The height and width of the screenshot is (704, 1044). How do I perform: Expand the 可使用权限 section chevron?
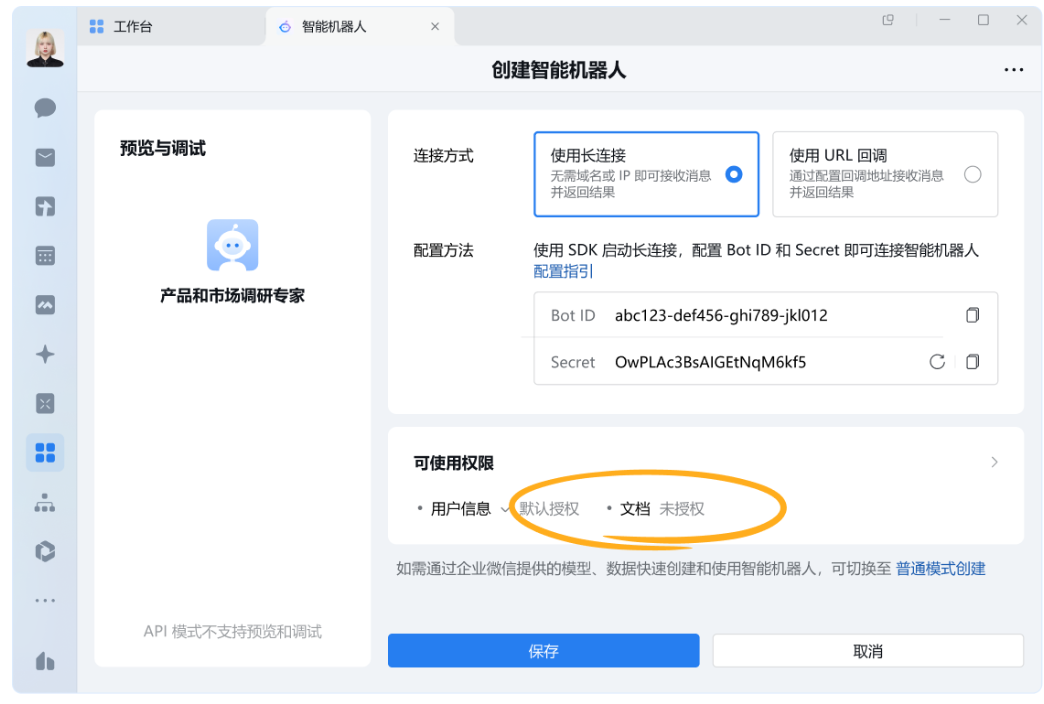pyautogui.click(x=994, y=462)
